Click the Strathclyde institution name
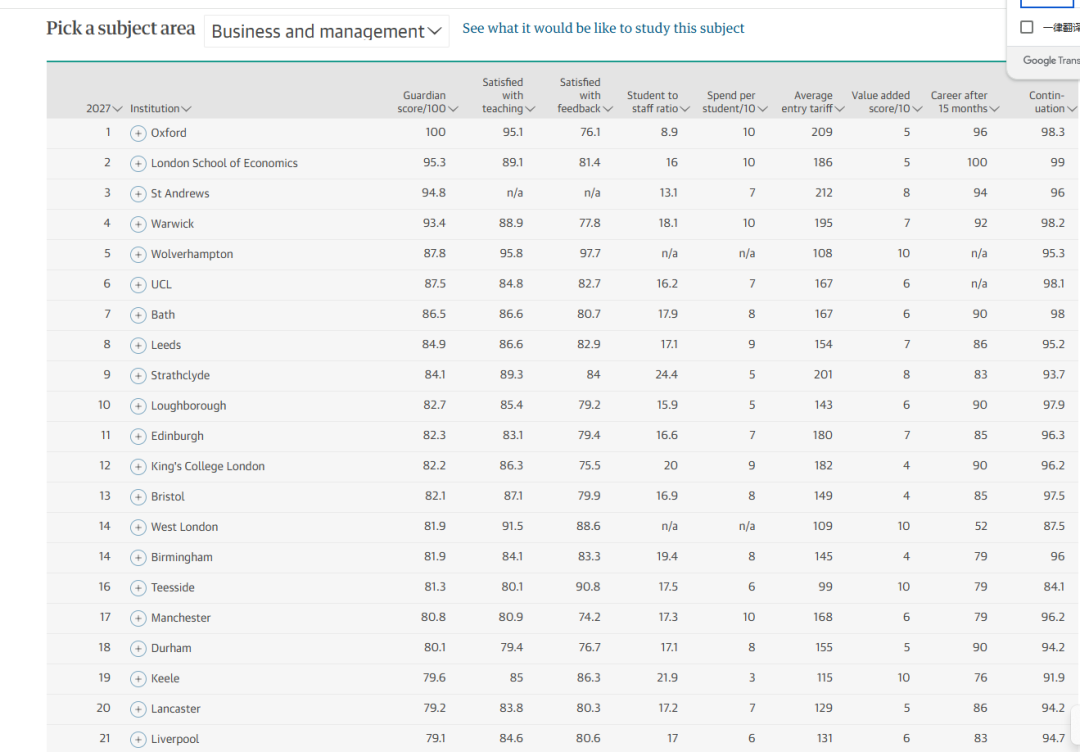 click(x=180, y=375)
